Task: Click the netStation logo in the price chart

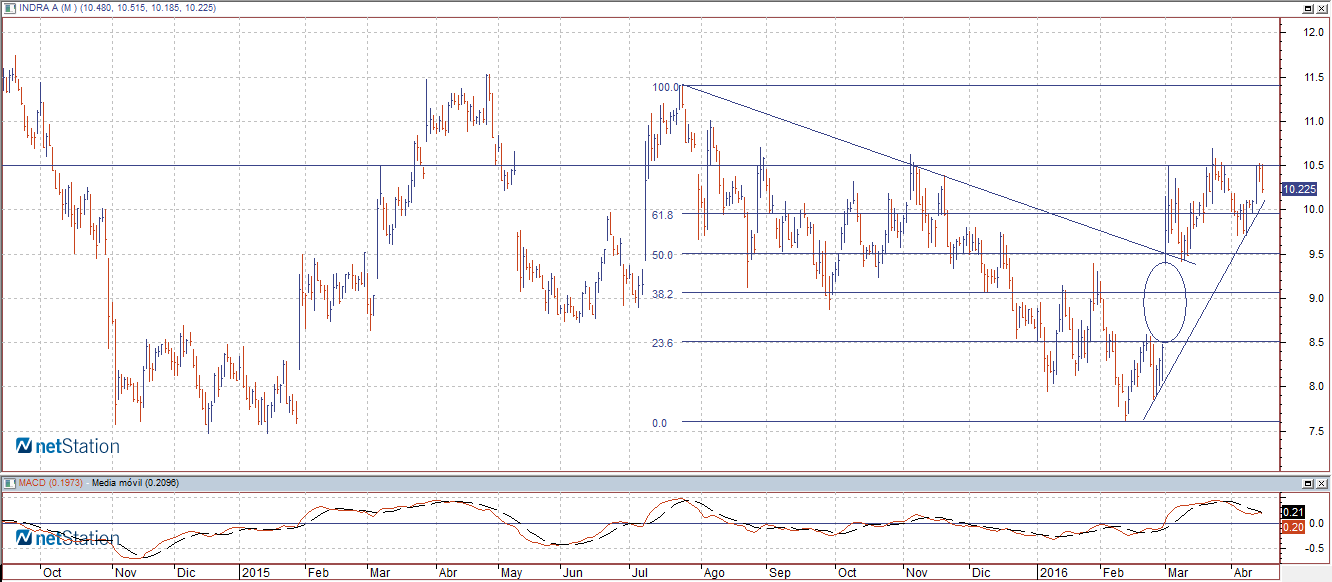Action: point(68,446)
